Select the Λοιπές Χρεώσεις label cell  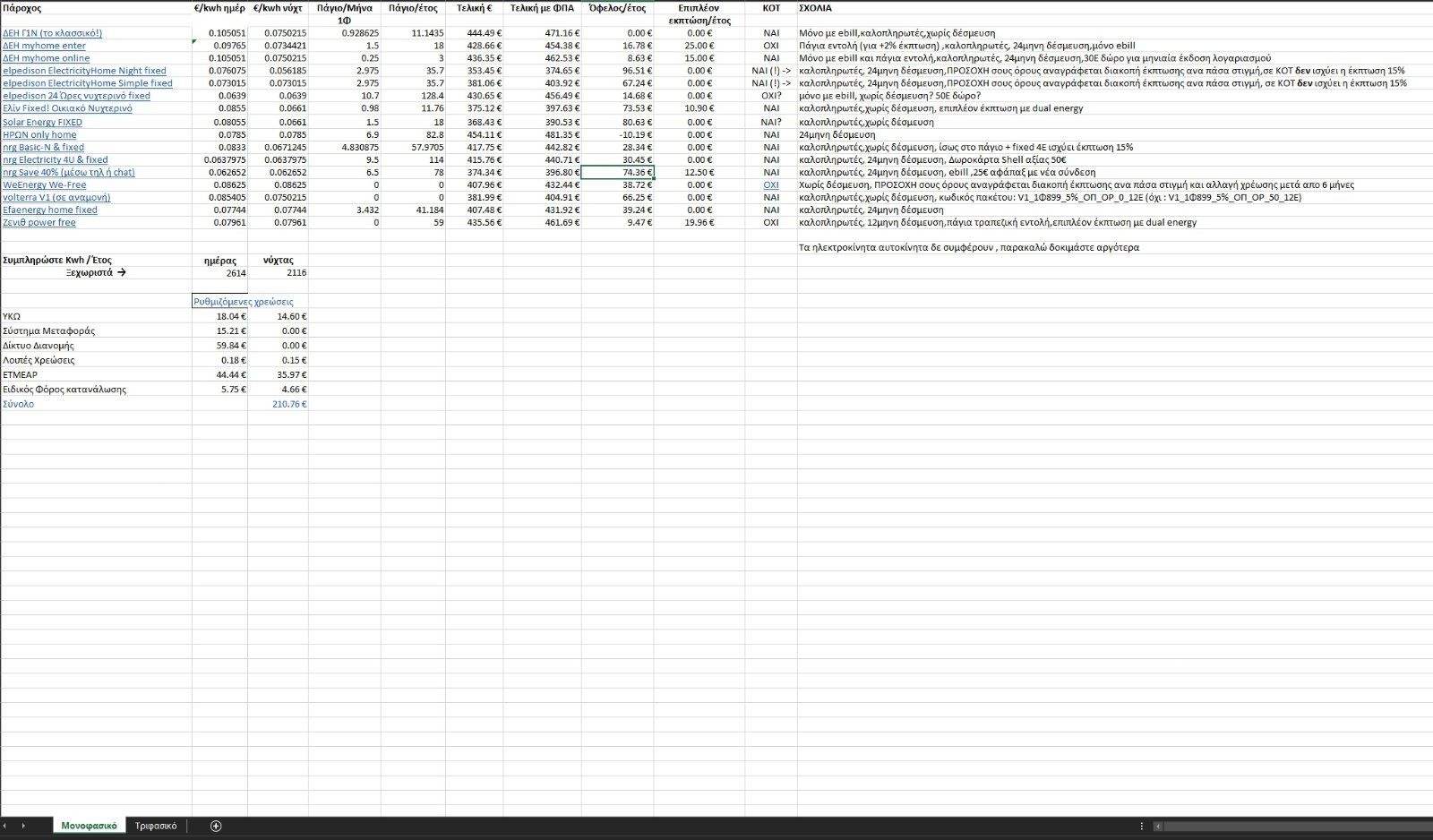click(96, 360)
